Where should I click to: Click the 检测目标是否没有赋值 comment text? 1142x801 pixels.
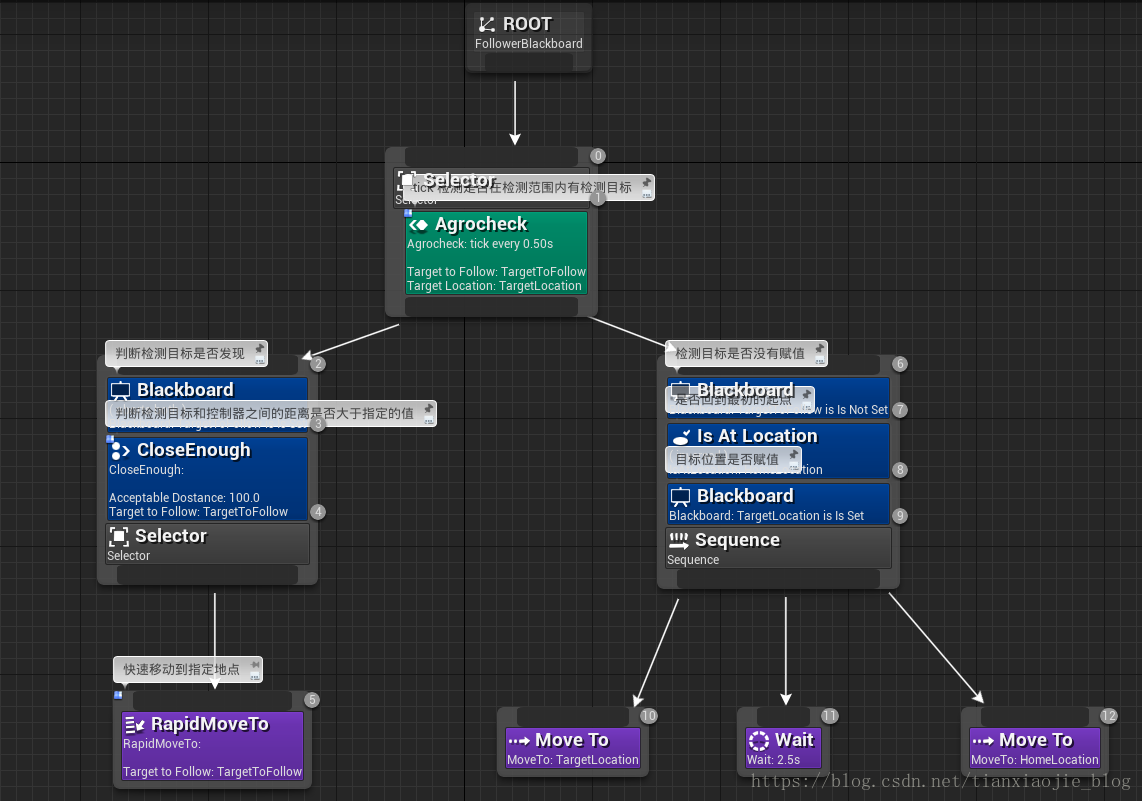tap(740, 354)
